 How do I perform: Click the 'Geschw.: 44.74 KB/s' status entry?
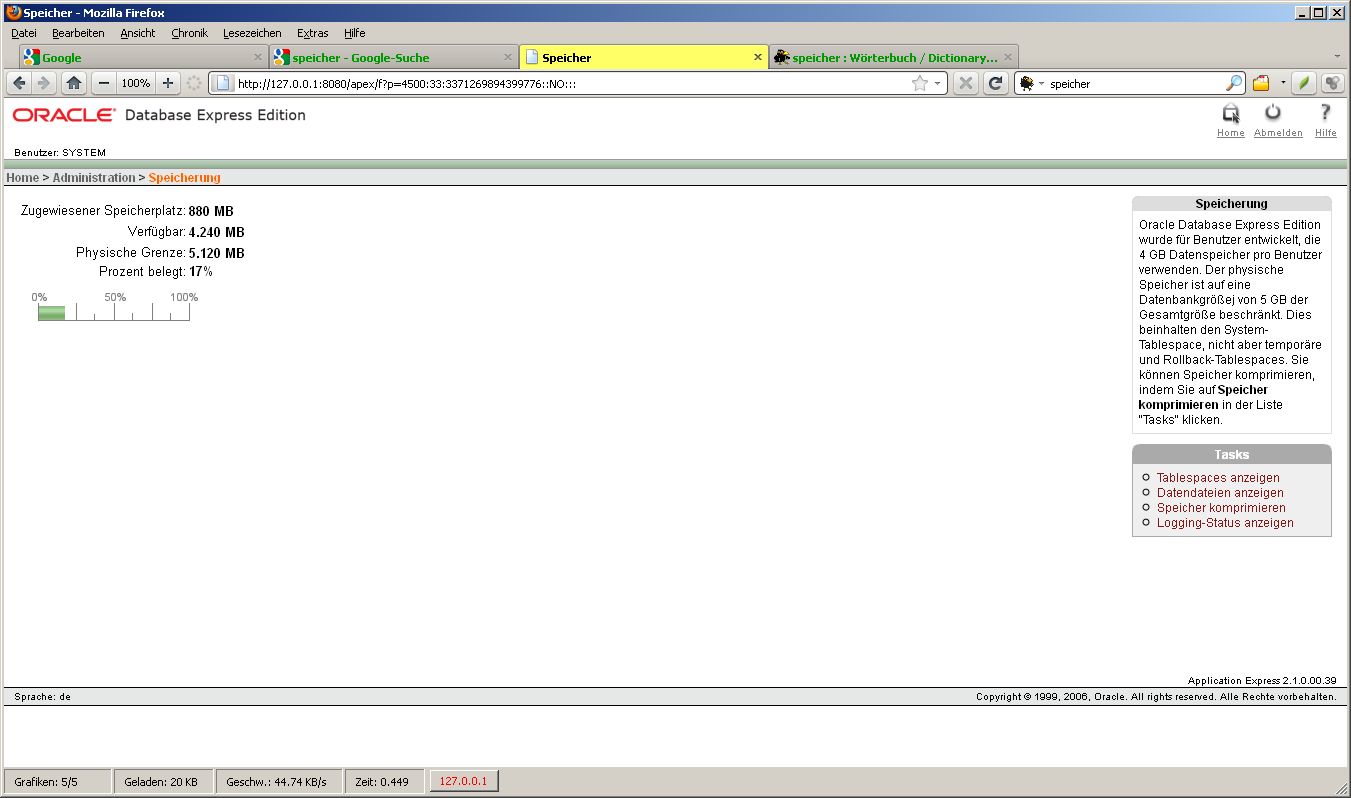(277, 782)
